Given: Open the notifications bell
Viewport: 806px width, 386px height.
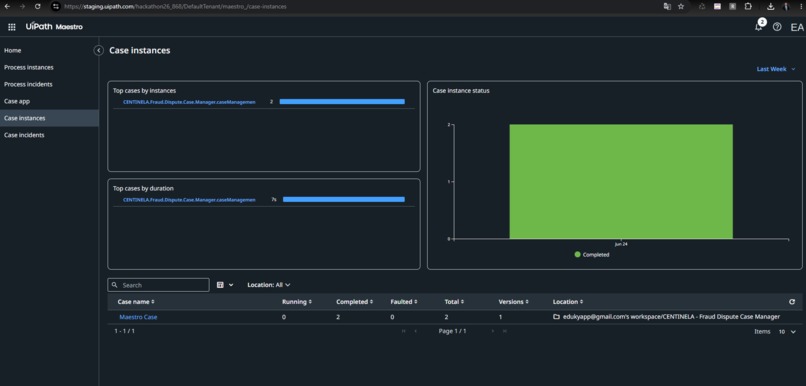Looking at the screenshot, I should pyautogui.click(x=759, y=26).
